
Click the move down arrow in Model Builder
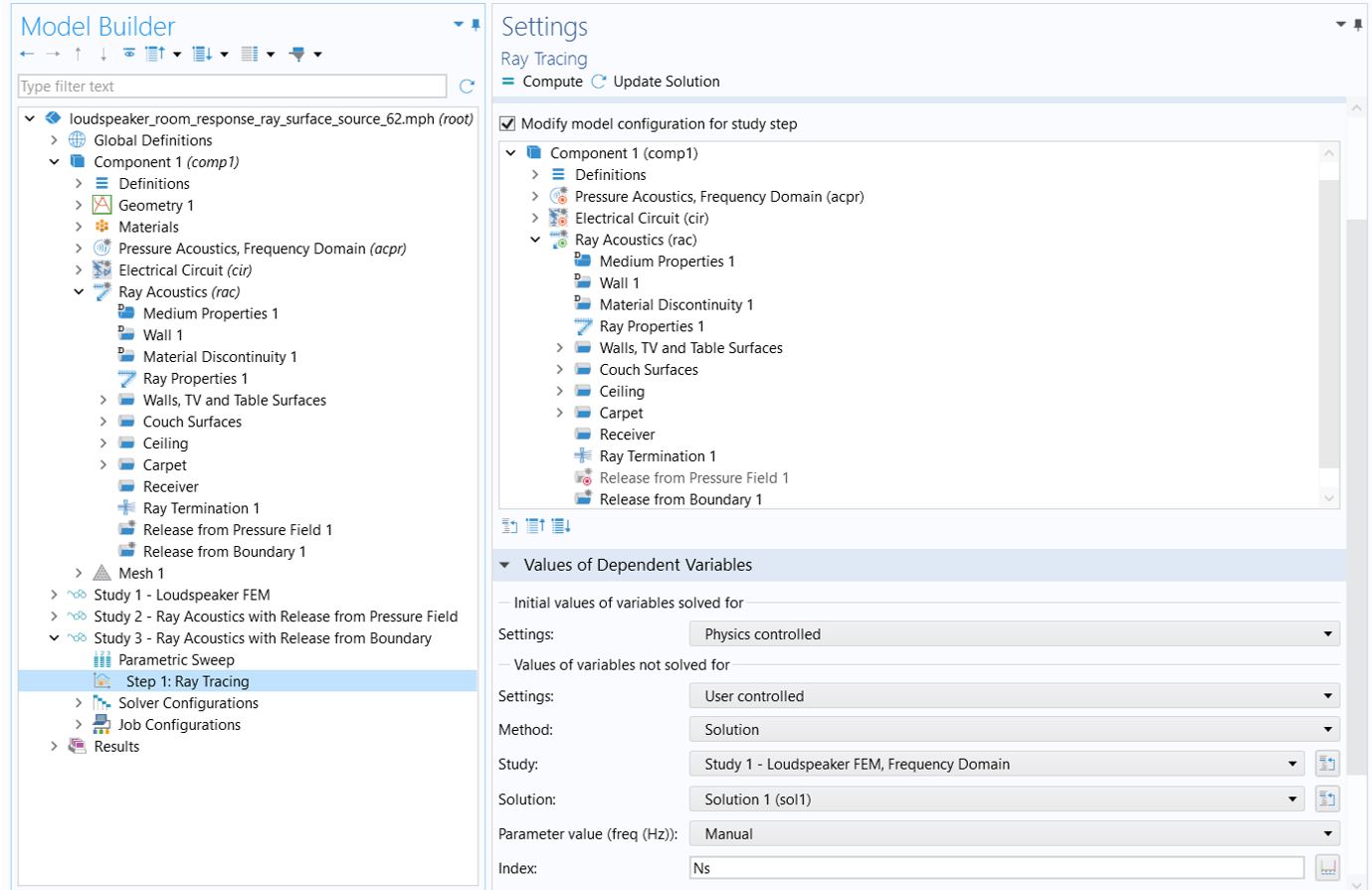click(x=102, y=54)
